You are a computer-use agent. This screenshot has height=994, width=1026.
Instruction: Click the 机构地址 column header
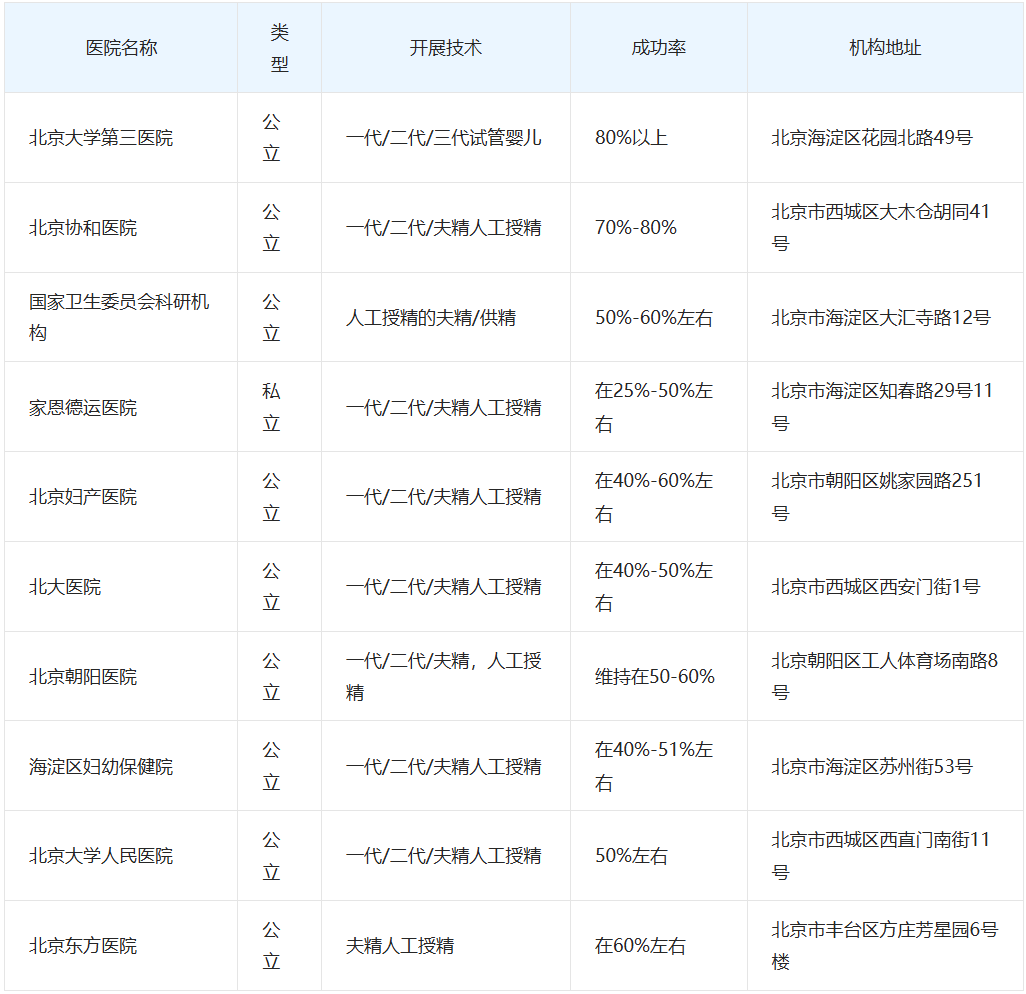(885, 48)
